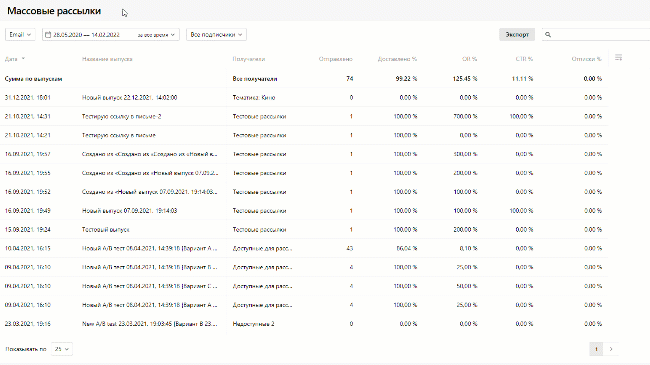Click delivered value '86,04 %'

407,248
